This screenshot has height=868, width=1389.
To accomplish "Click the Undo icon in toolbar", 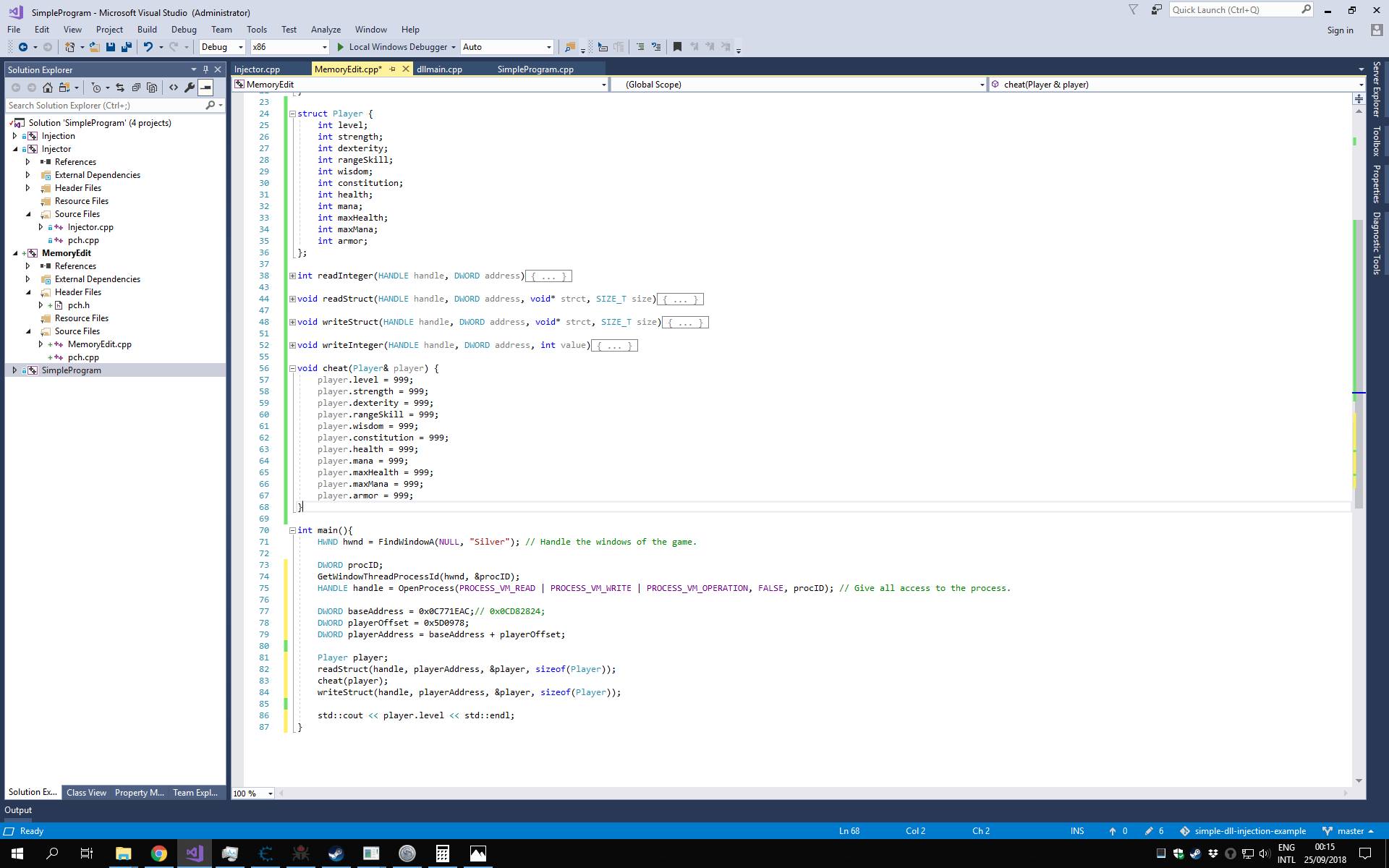I will [x=150, y=46].
